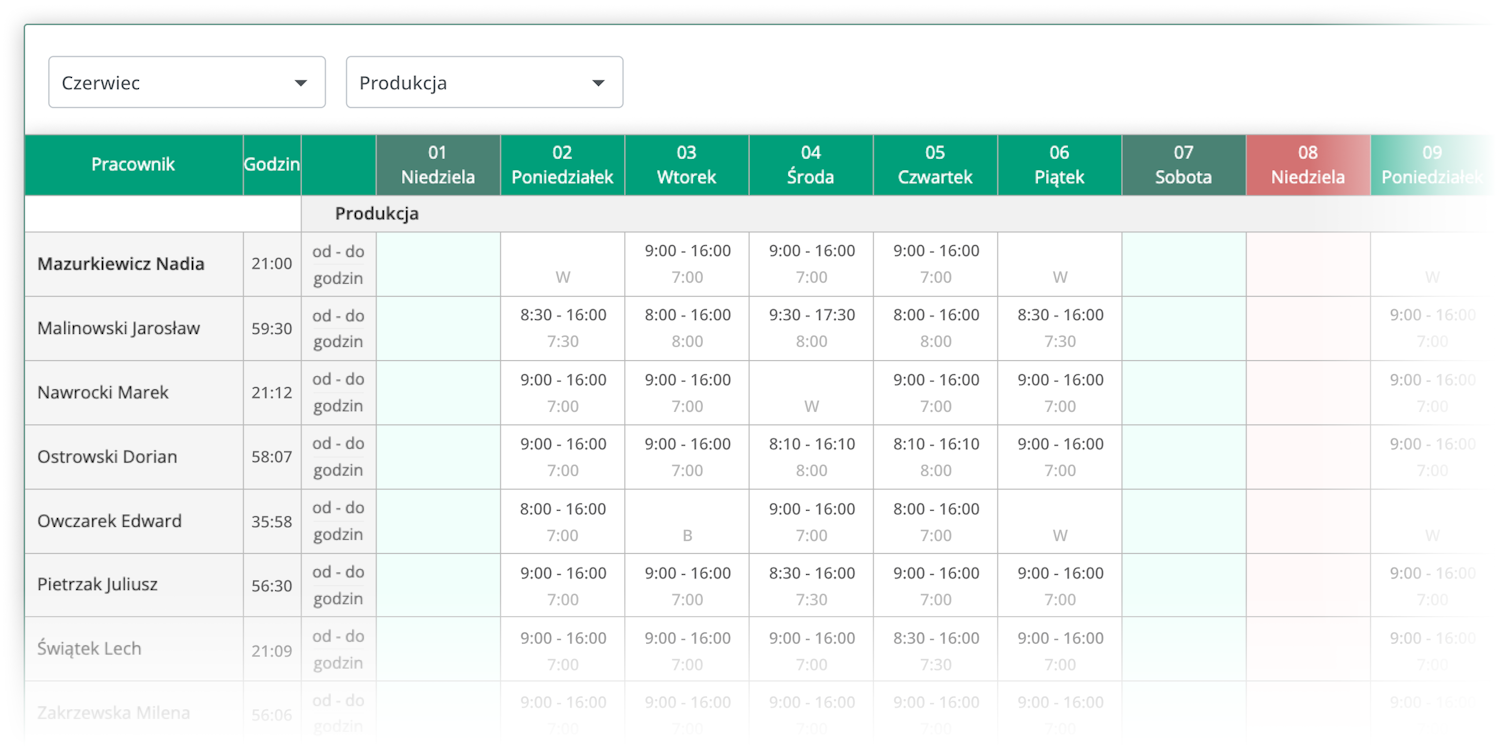The width and height of the screenshot is (1500, 750).
Task: Open employee Malinowski Jarosław
Action: [119, 328]
